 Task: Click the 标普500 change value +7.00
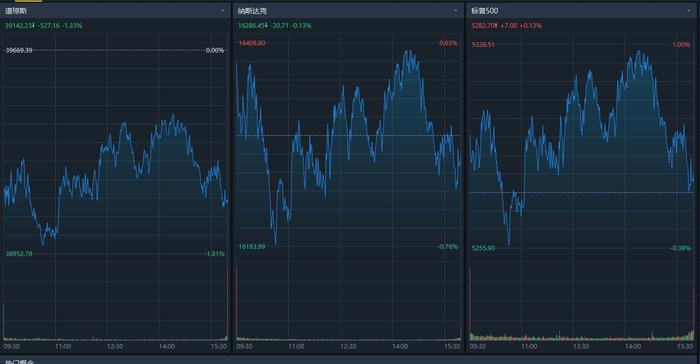[x=509, y=25]
